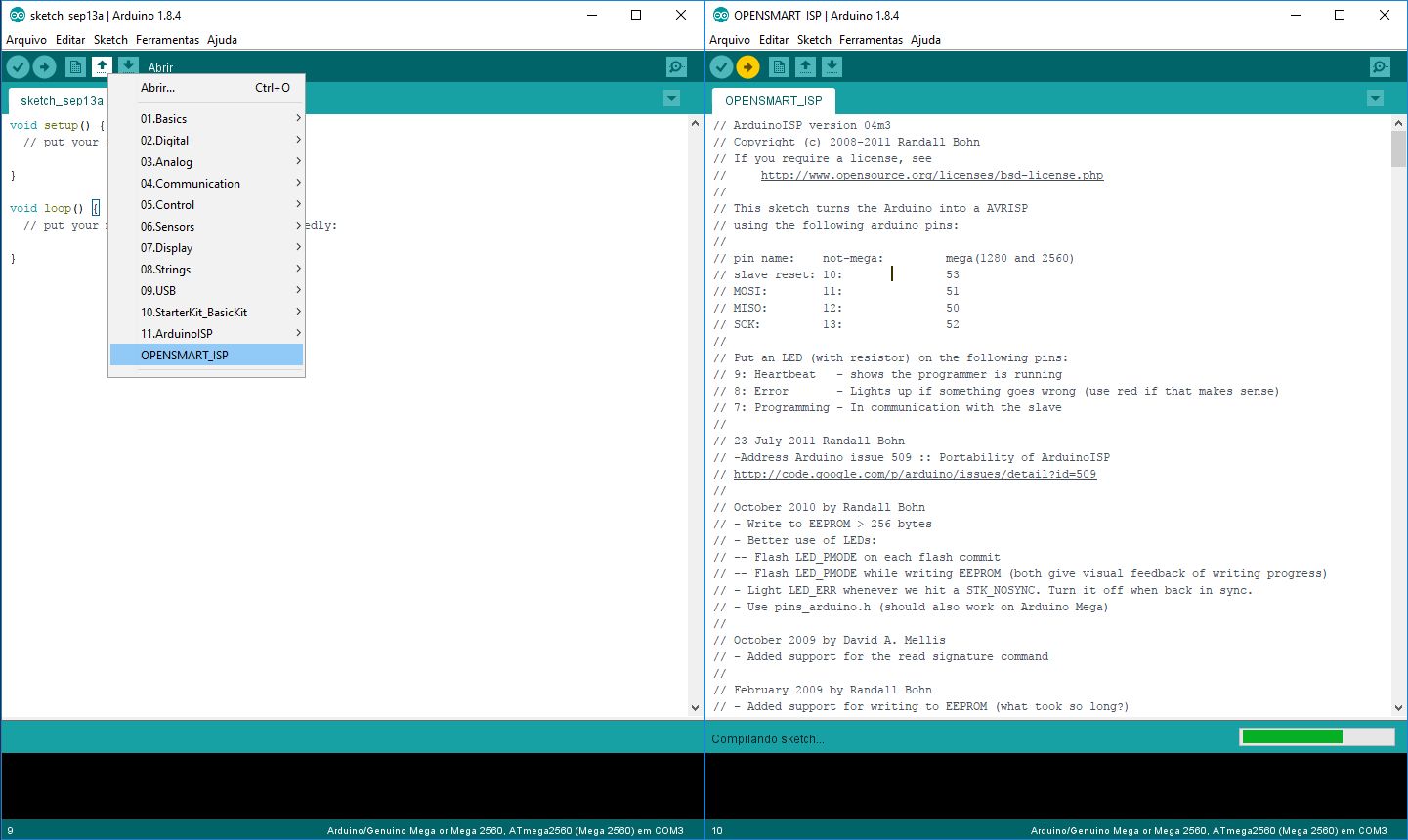1408x840 pixels.
Task: Open Serial Monitor in OPENSMART_ISP window
Action: click(1380, 66)
